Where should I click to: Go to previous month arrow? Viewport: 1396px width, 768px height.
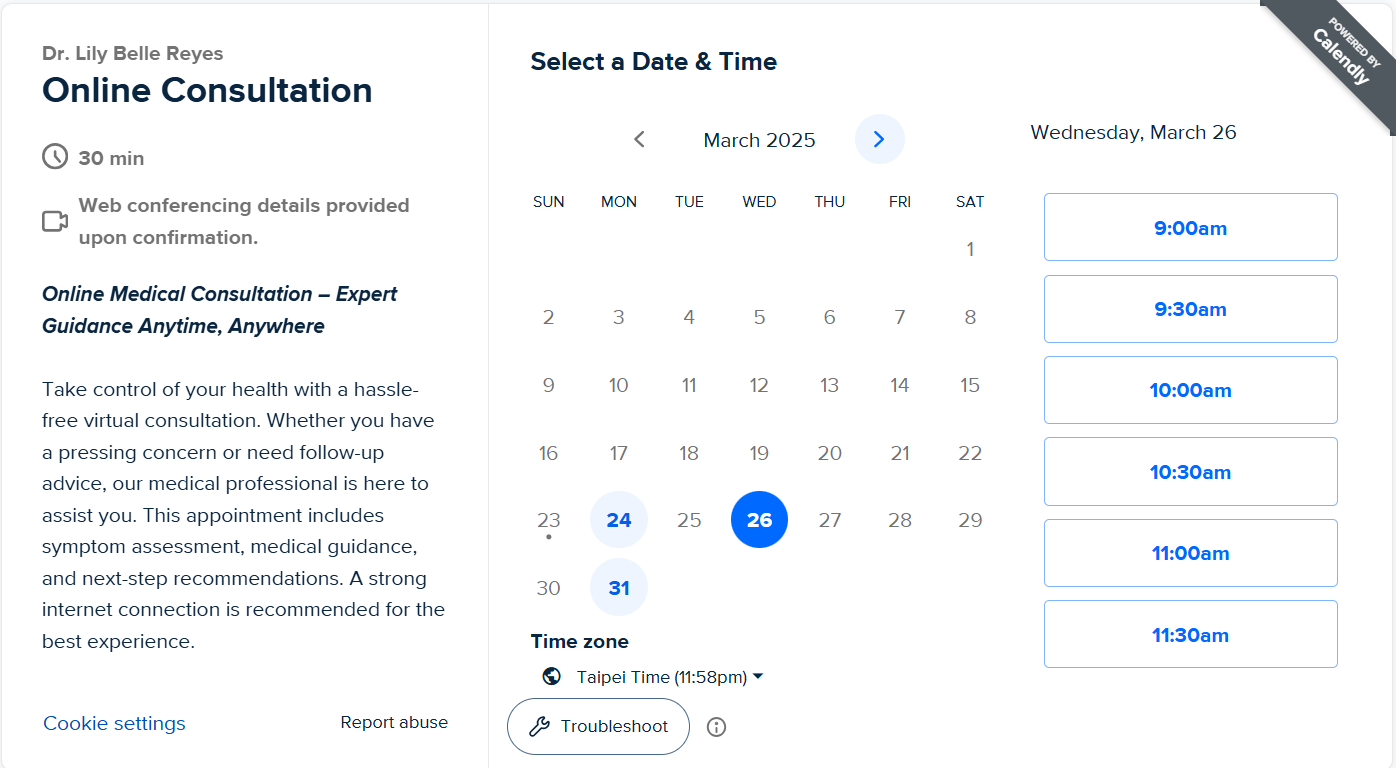pos(640,139)
